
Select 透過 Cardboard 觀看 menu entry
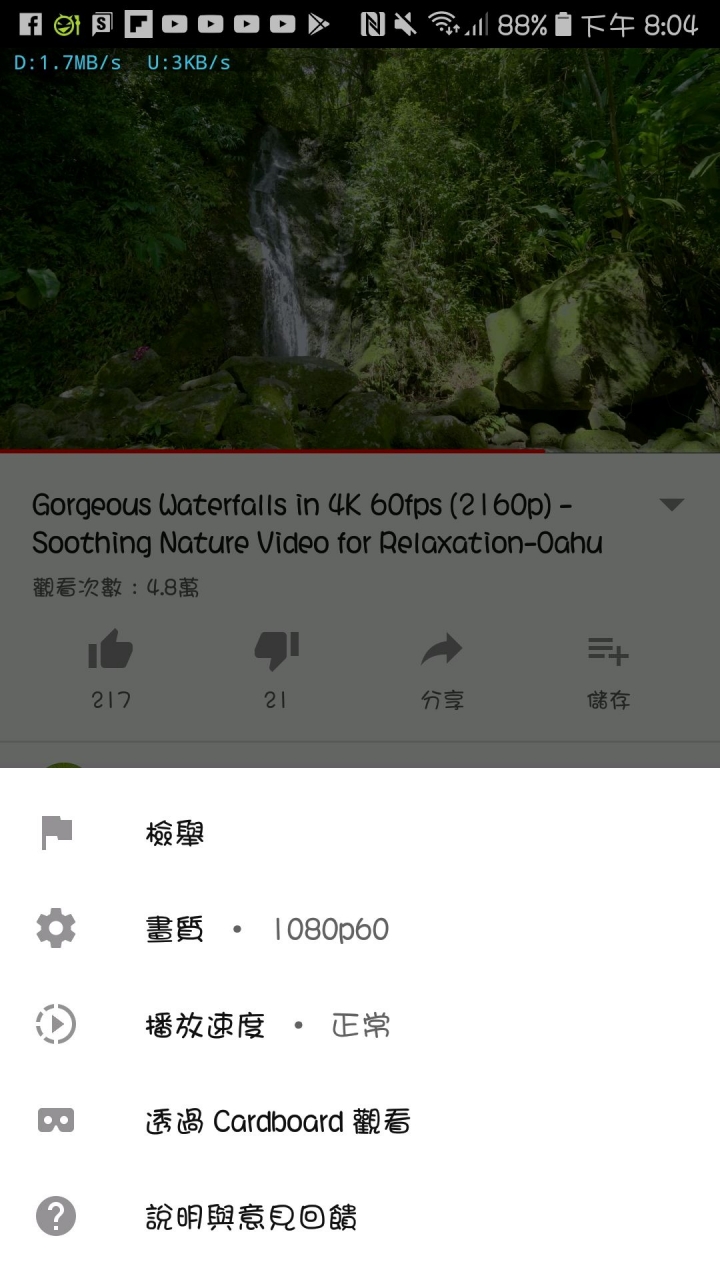click(360, 1121)
